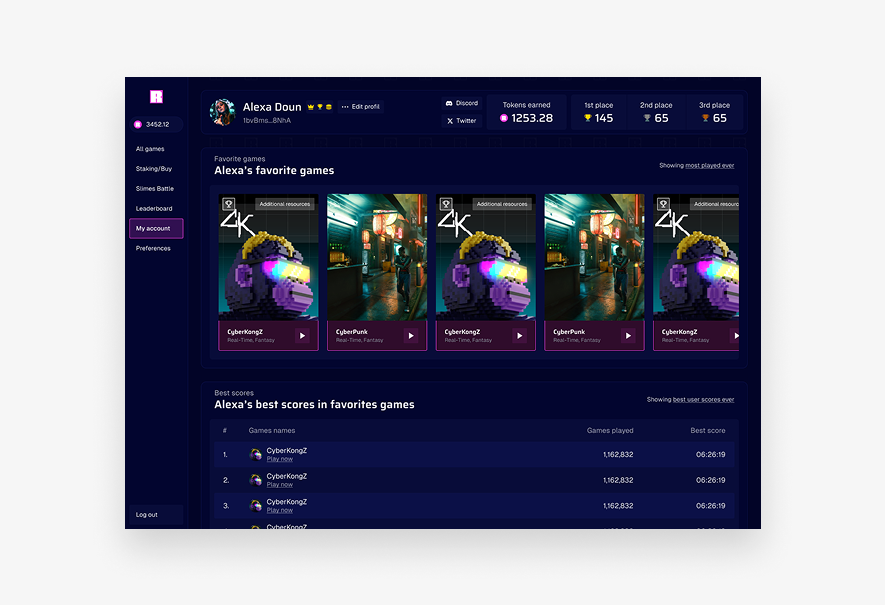Click the trophy badge on the first CyberKongZ card
The height and width of the screenshot is (605, 886).
click(227, 203)
